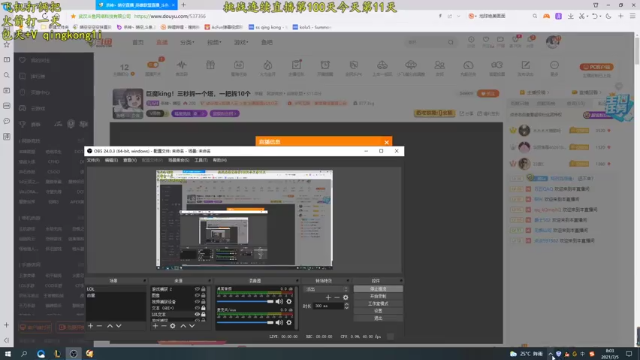This screenshot has height=360, width=640.
Task: Remove selected scene with minus icon
Action: [x=99, y=326]
